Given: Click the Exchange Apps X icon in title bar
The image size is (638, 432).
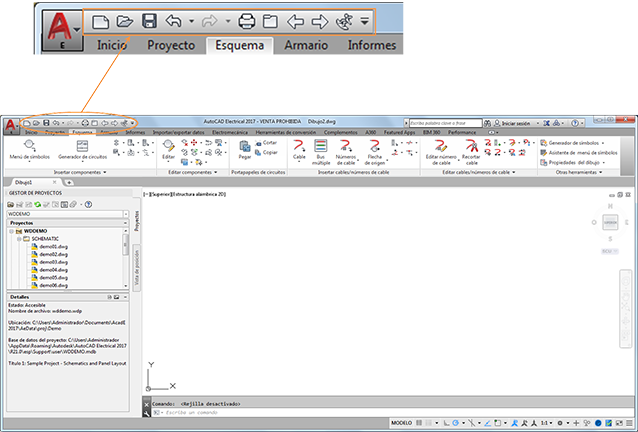Looking at the screenshot, I should [546, 123].
